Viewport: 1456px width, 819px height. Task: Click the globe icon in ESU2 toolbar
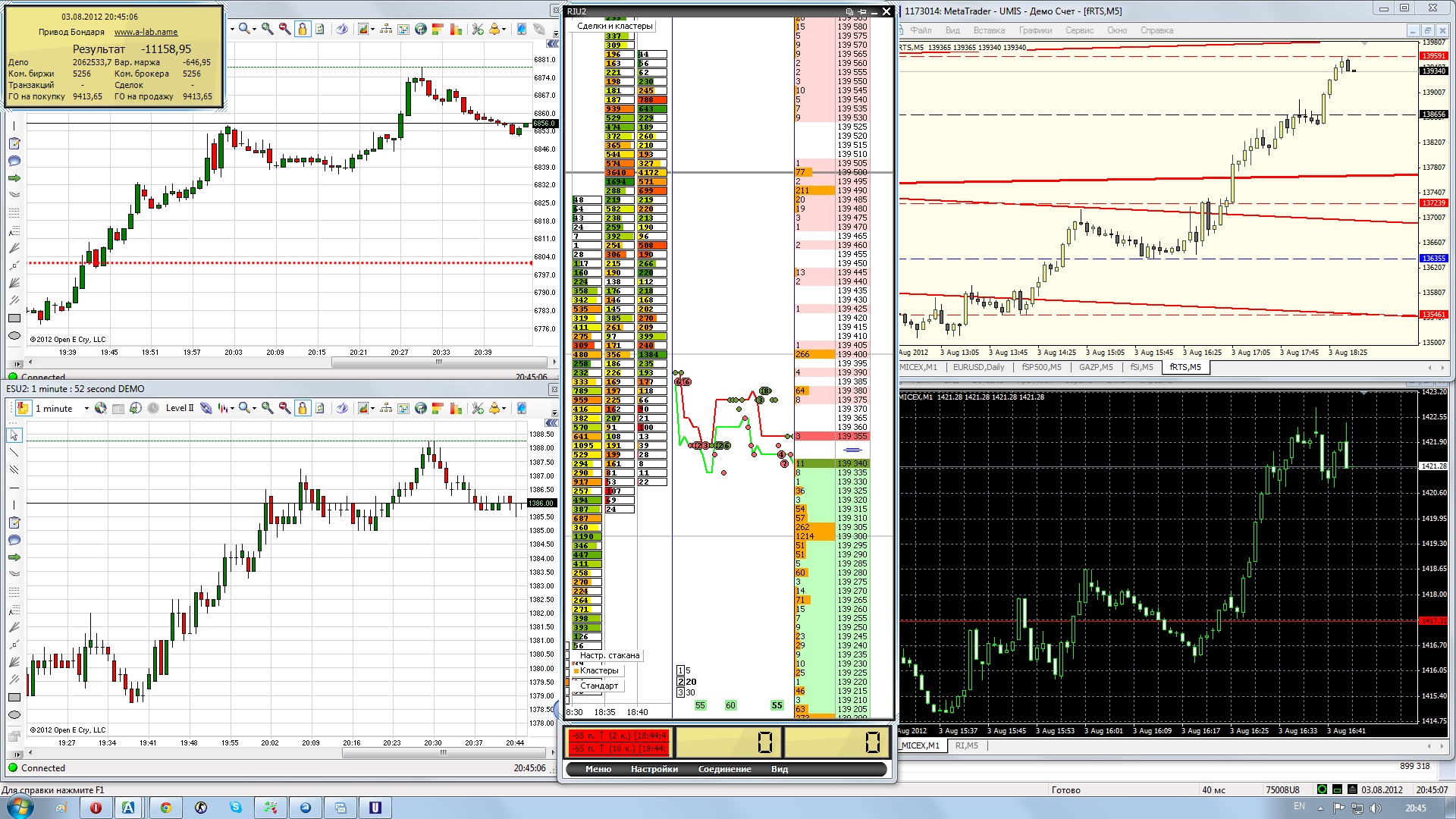[421, 408]
